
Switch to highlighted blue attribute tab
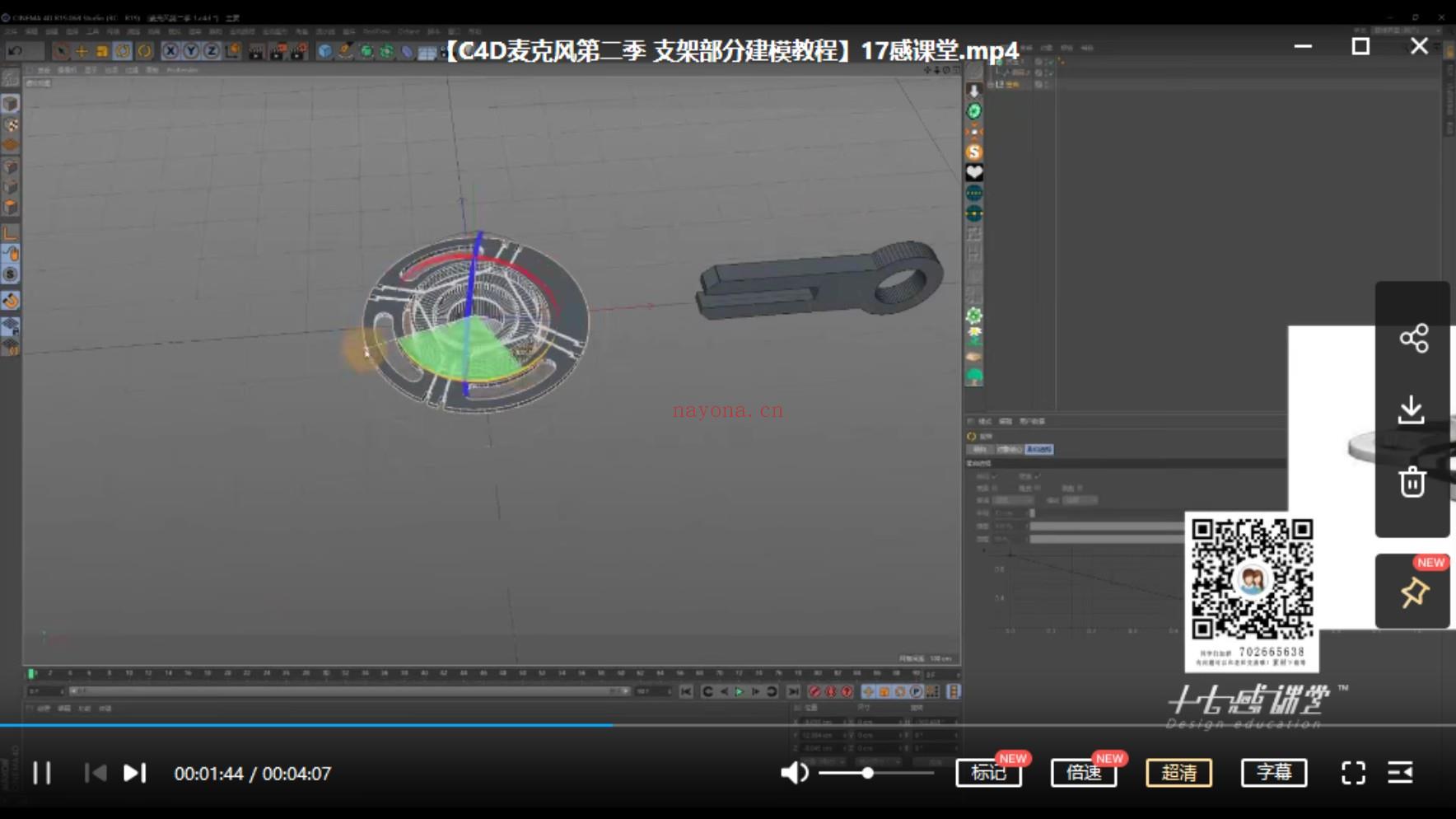[1039, 449]
